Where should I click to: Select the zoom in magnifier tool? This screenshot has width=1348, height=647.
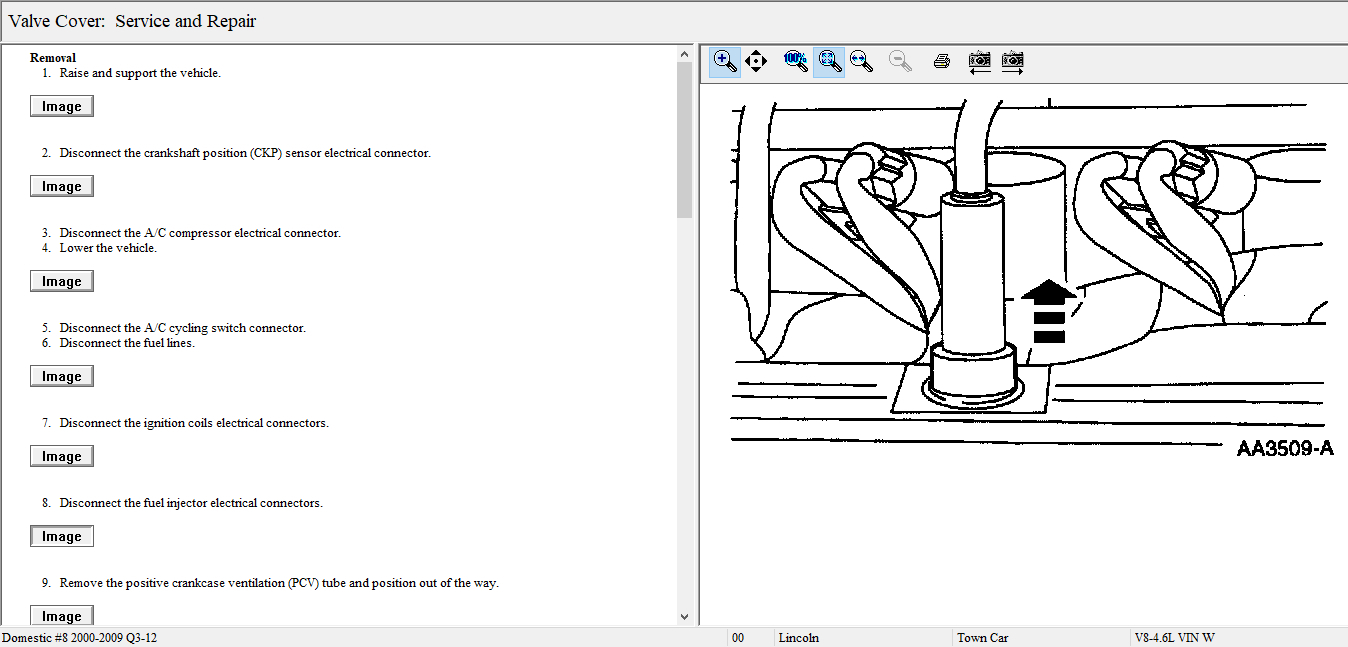pos(725,61)
